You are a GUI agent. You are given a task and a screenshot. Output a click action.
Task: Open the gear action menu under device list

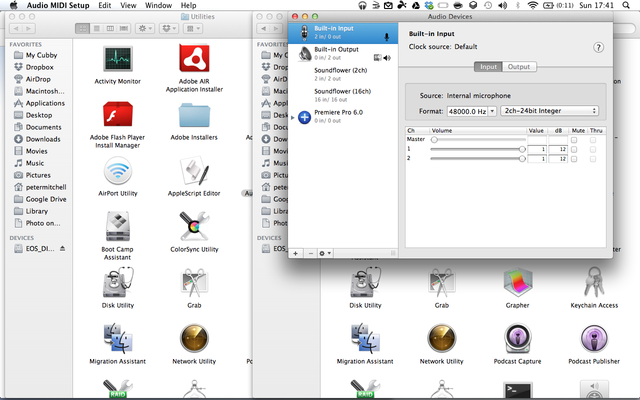(x=325, y=253)
